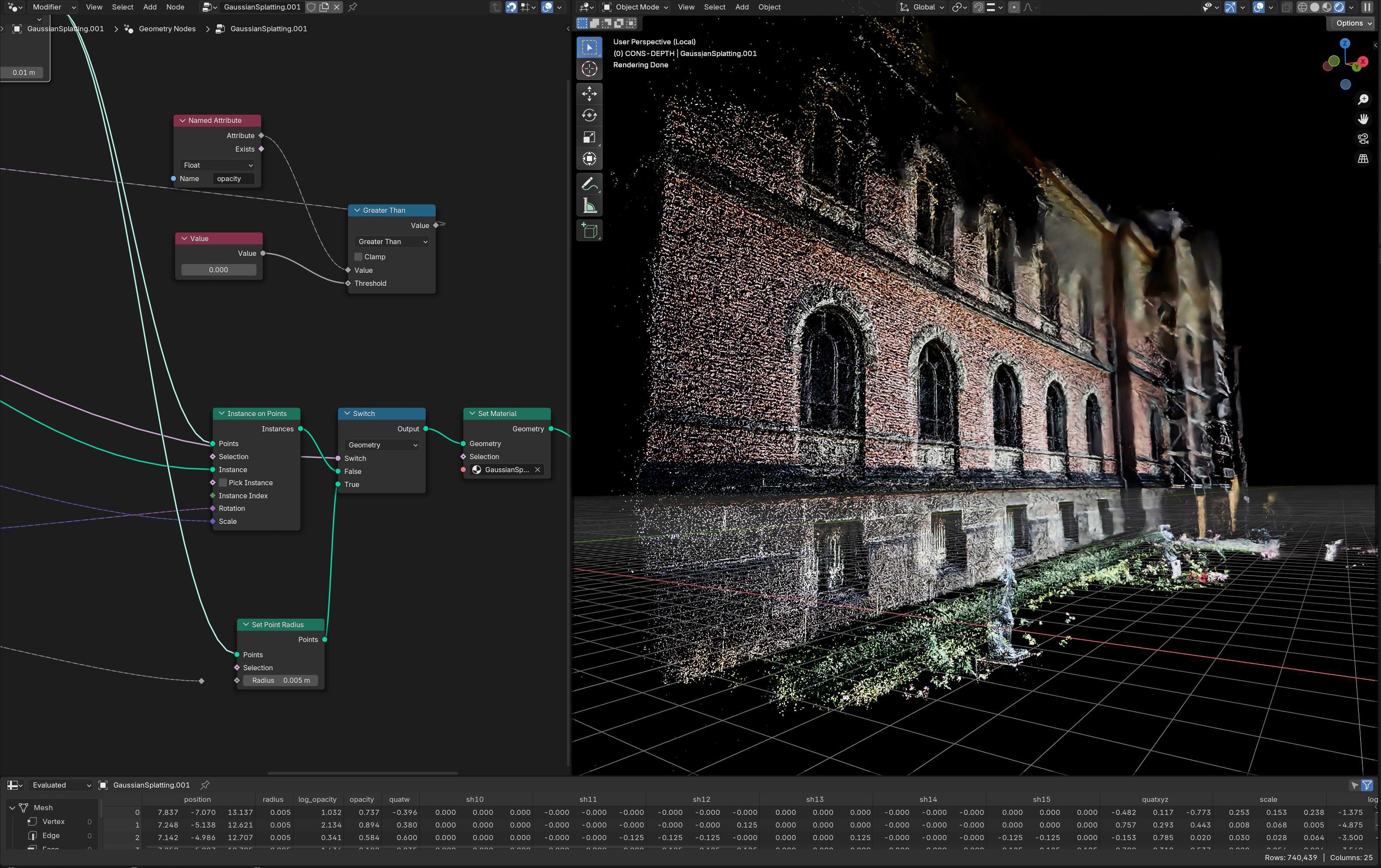Open the viewport Options popover
Screen dimensions: 1381x868
point(1353,23)
